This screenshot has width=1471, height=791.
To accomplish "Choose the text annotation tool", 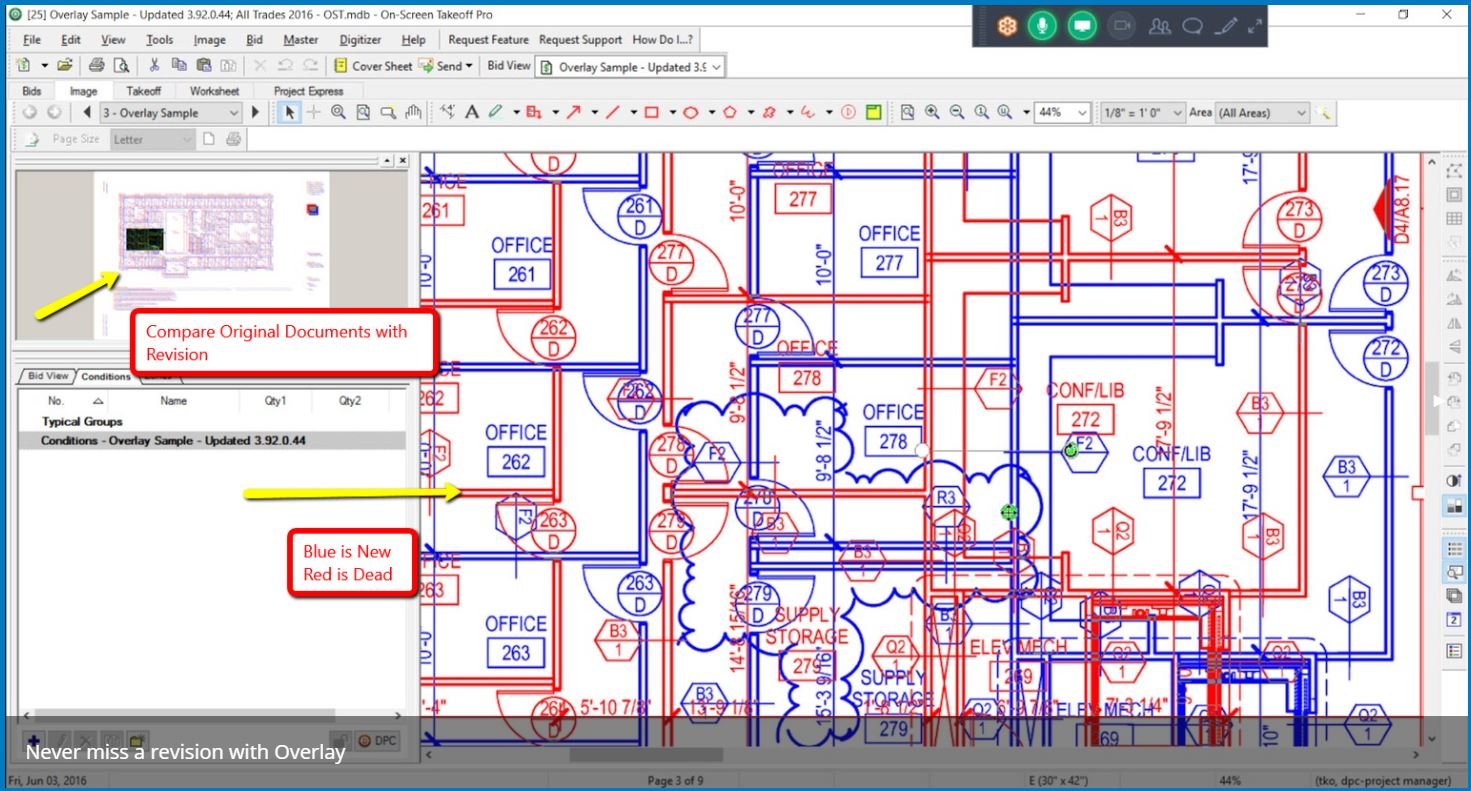I will (x=472, y=113).
